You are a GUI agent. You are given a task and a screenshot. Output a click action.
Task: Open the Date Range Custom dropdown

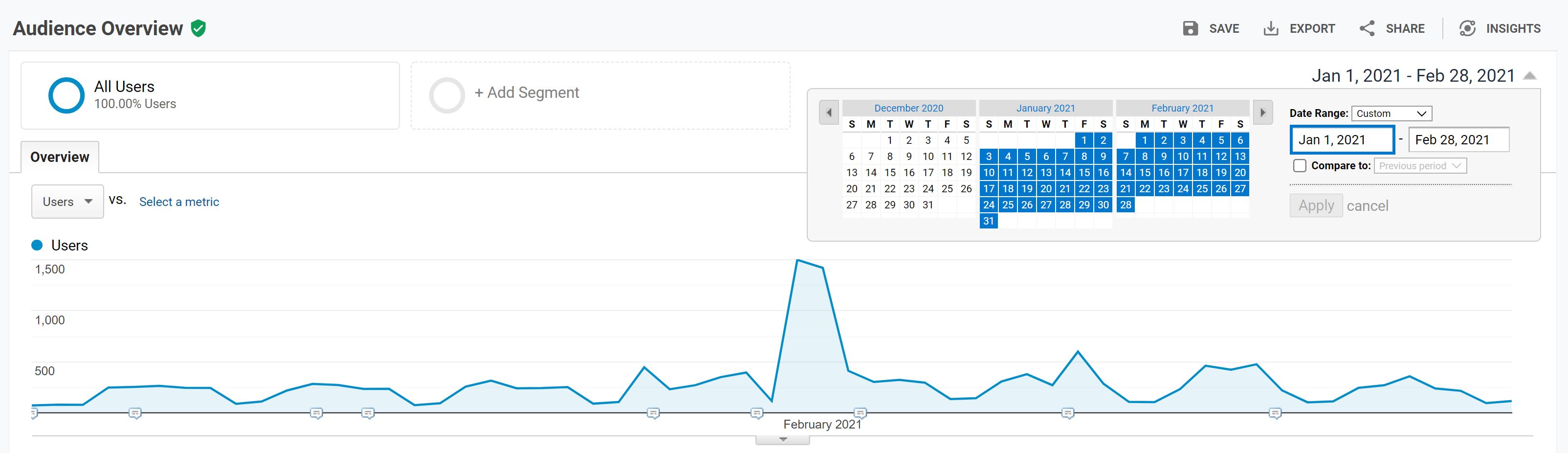click(x=1391, y=113)
